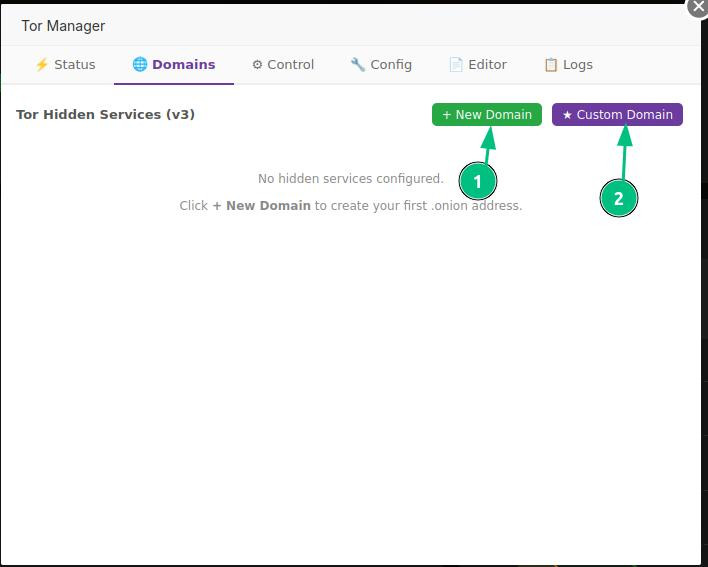
Task: Click the green New Domain button
Action: pyautogui.click(x=487, y=115)
